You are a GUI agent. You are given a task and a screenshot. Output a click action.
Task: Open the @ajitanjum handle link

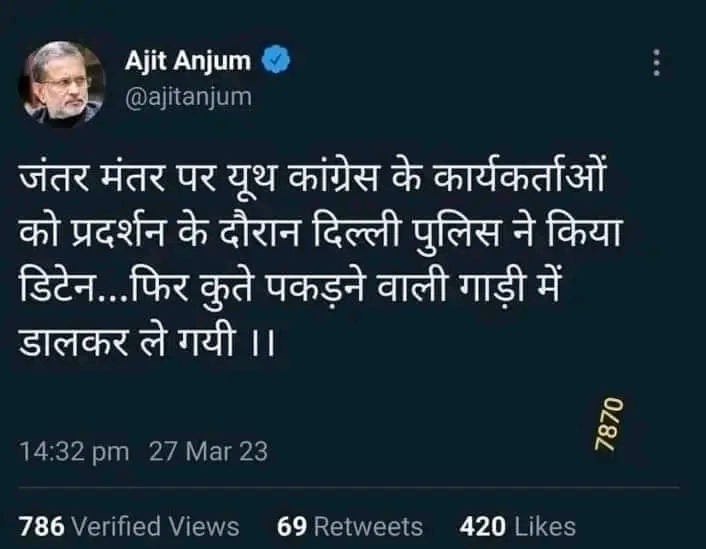[188, 97]
